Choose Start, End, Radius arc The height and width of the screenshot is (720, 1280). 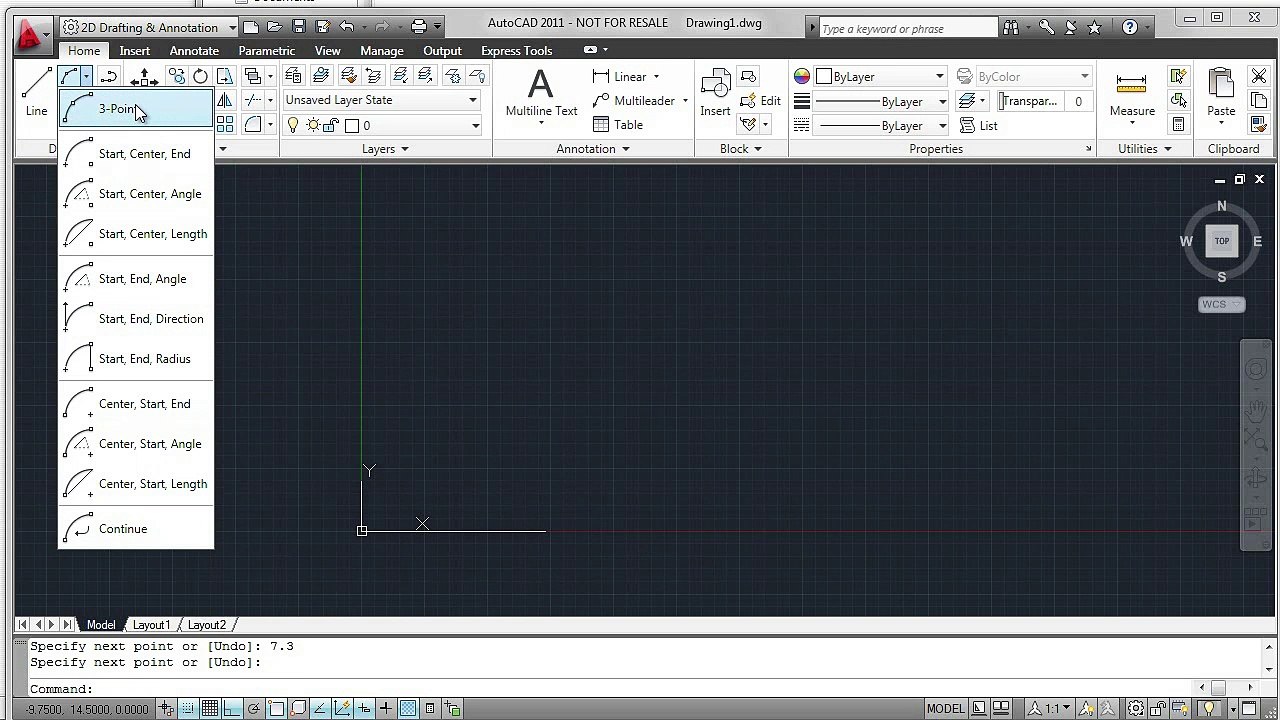[136, 359]
